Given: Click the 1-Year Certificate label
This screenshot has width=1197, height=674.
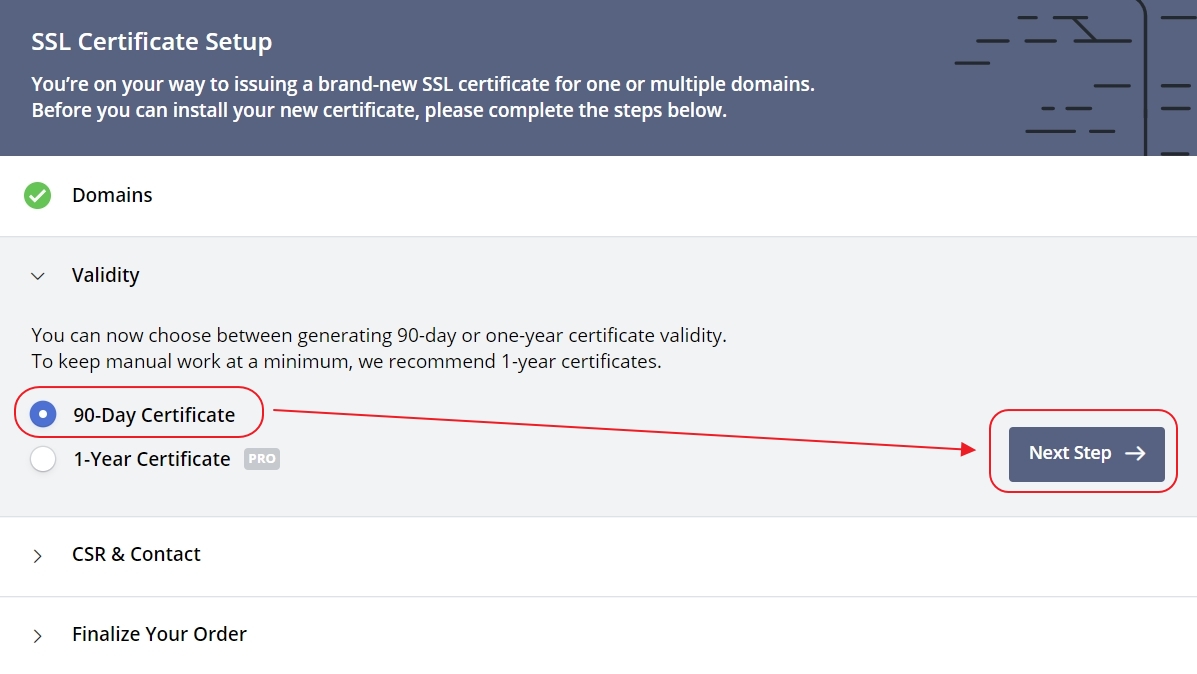Looking at the screenshot, I should click(152, 459).
